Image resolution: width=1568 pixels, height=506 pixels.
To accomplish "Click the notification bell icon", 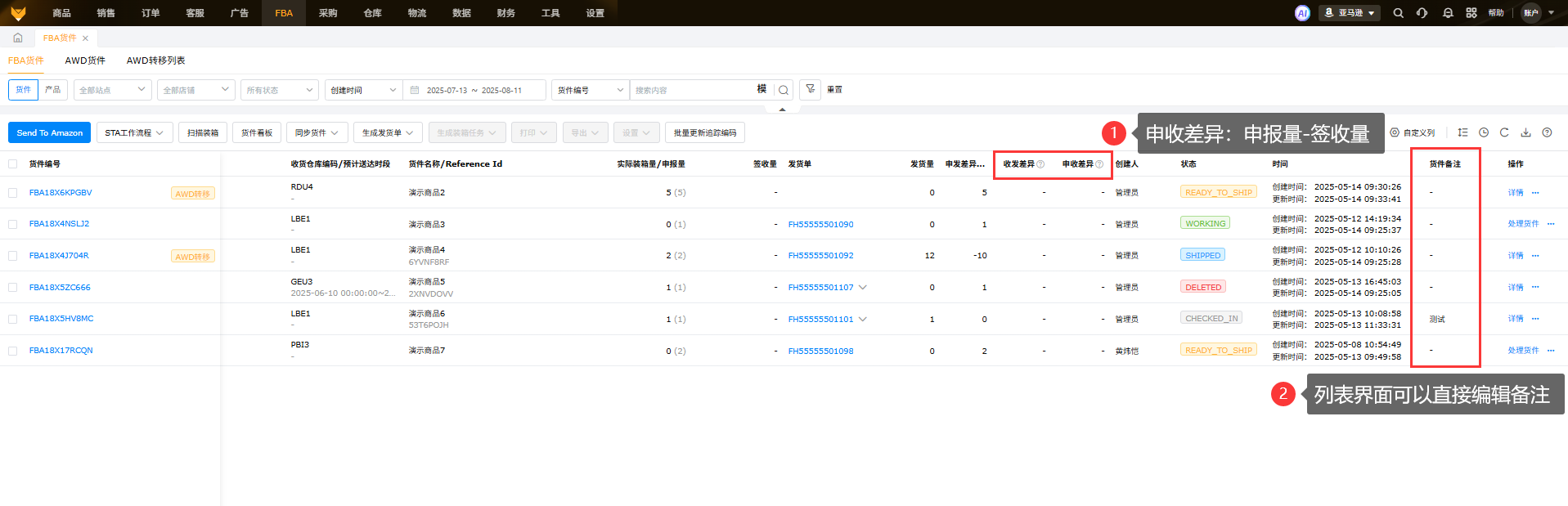I will click(1448, 13).
